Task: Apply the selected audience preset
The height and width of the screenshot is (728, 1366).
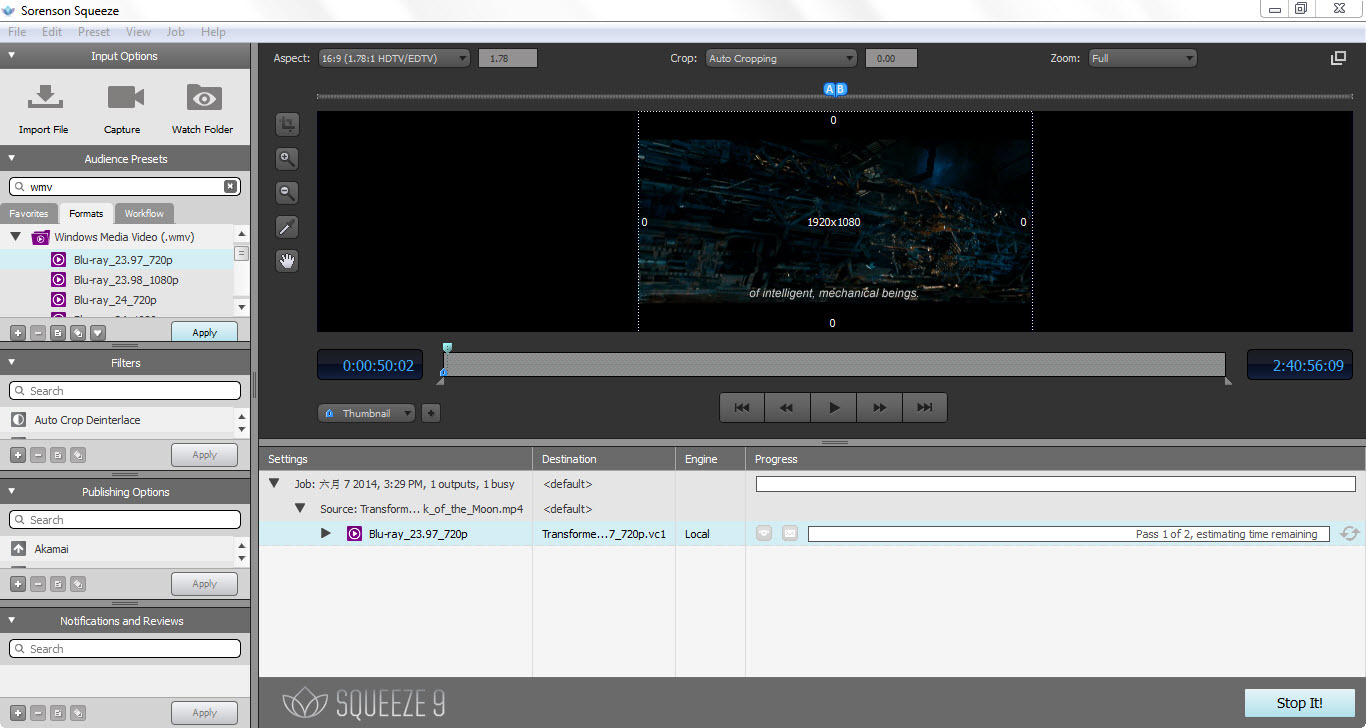Action: click(204, 332)
